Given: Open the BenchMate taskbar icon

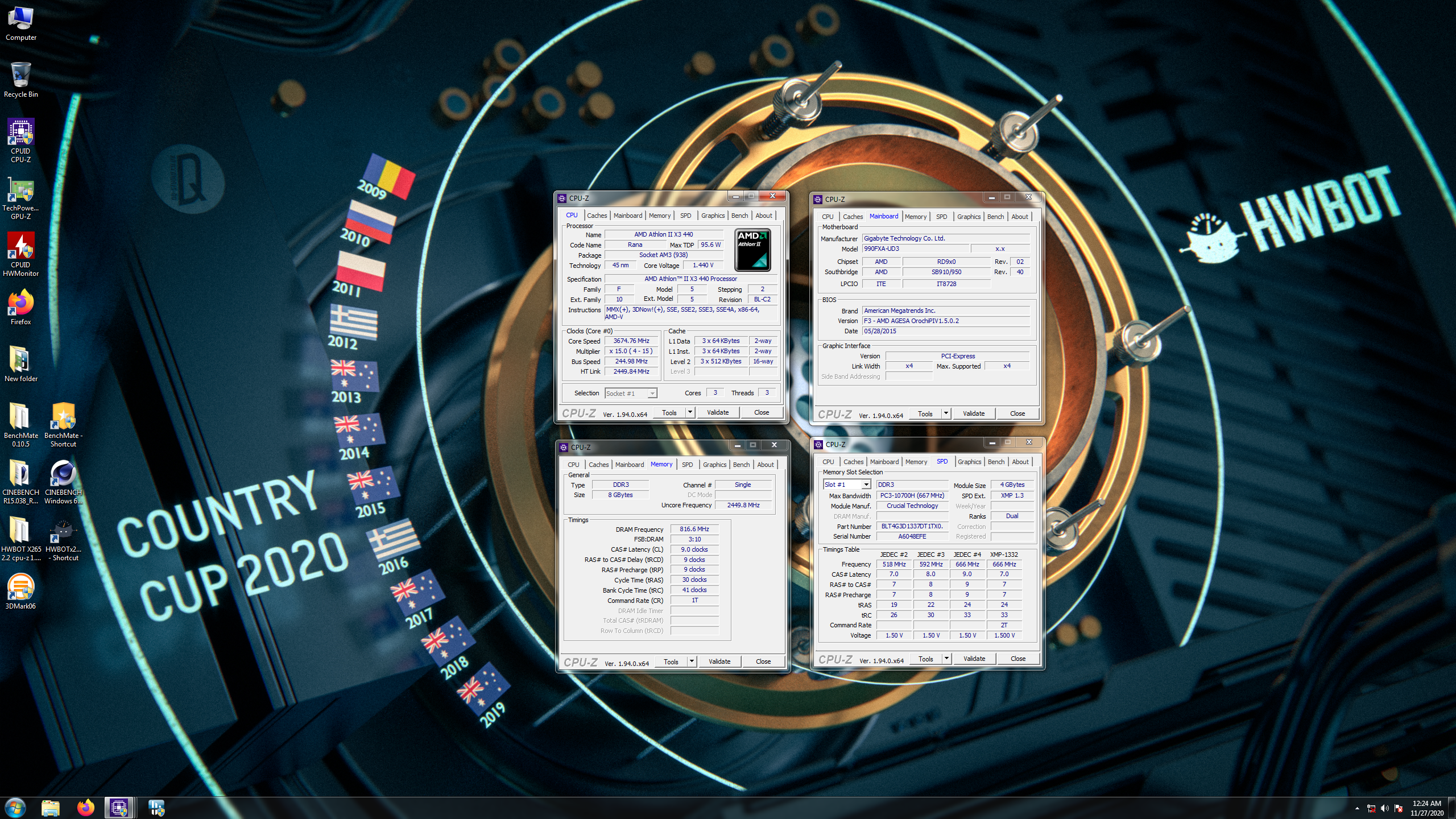Looking at the screenshot, I should coord(156,808).
